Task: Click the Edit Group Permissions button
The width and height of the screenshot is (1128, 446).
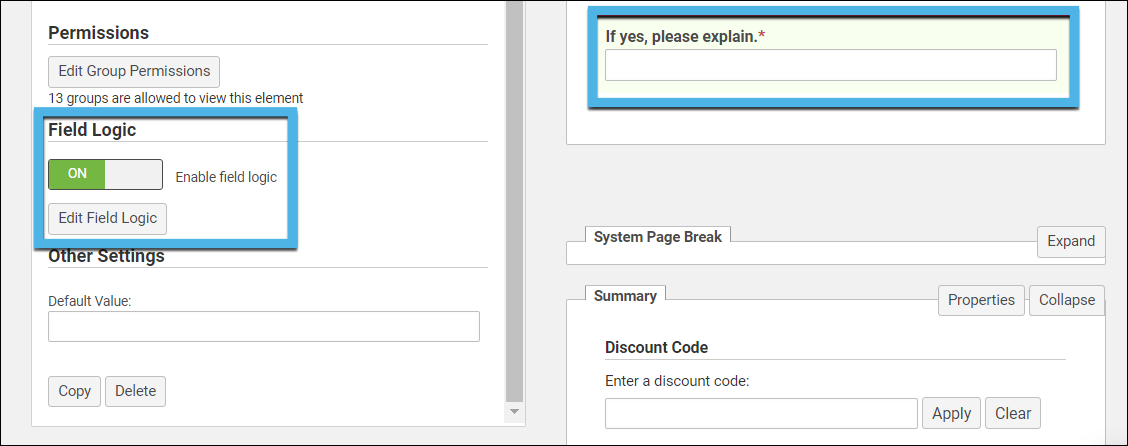Action: (134, 71)
